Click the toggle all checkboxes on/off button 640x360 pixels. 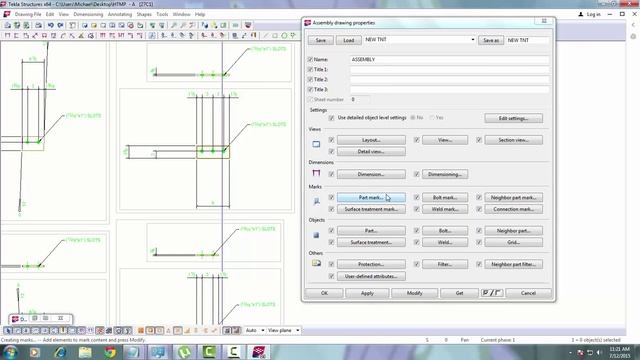[x=491, y=293]
